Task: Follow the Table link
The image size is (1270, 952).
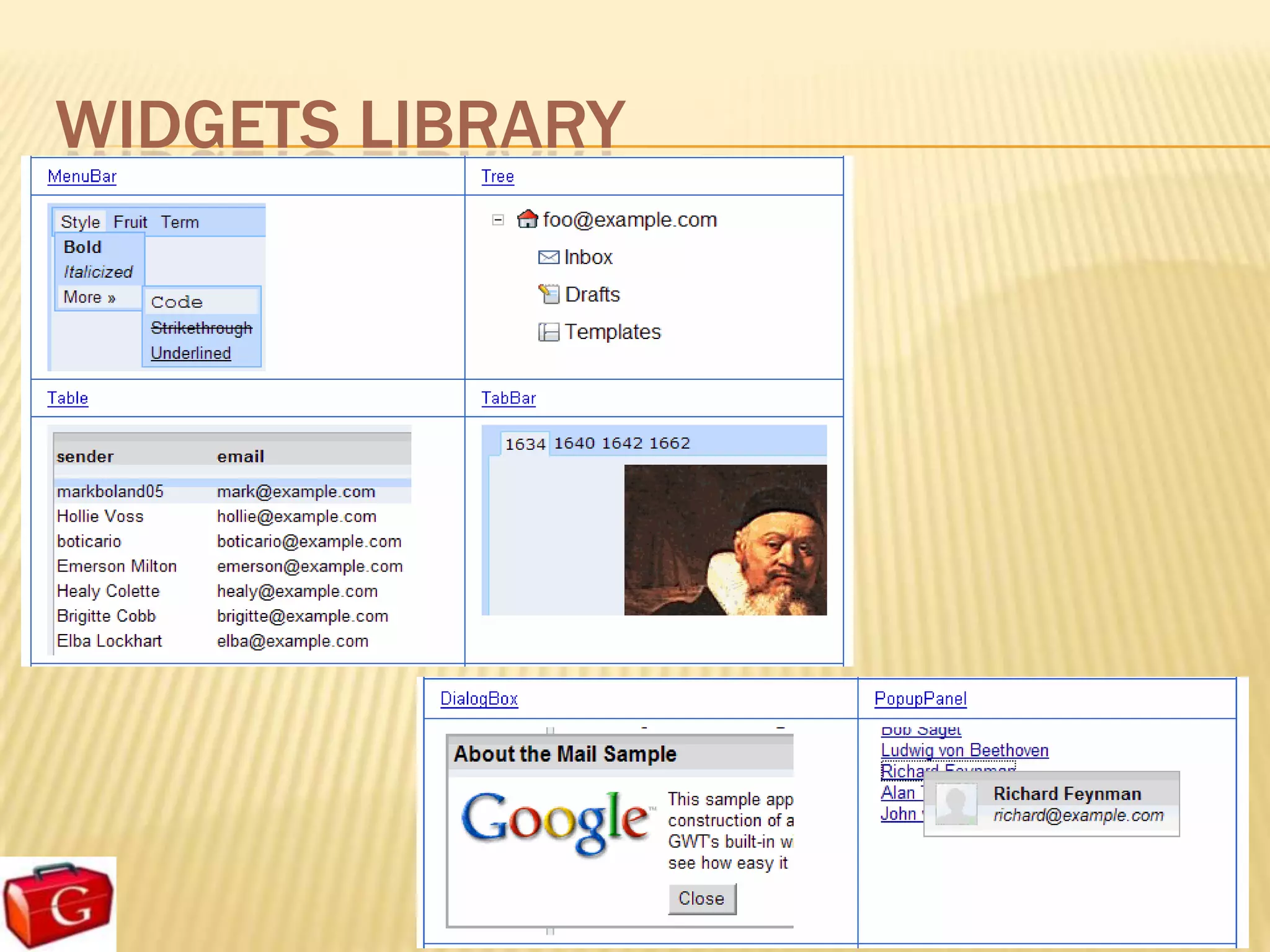Action: tap(68, 398)
